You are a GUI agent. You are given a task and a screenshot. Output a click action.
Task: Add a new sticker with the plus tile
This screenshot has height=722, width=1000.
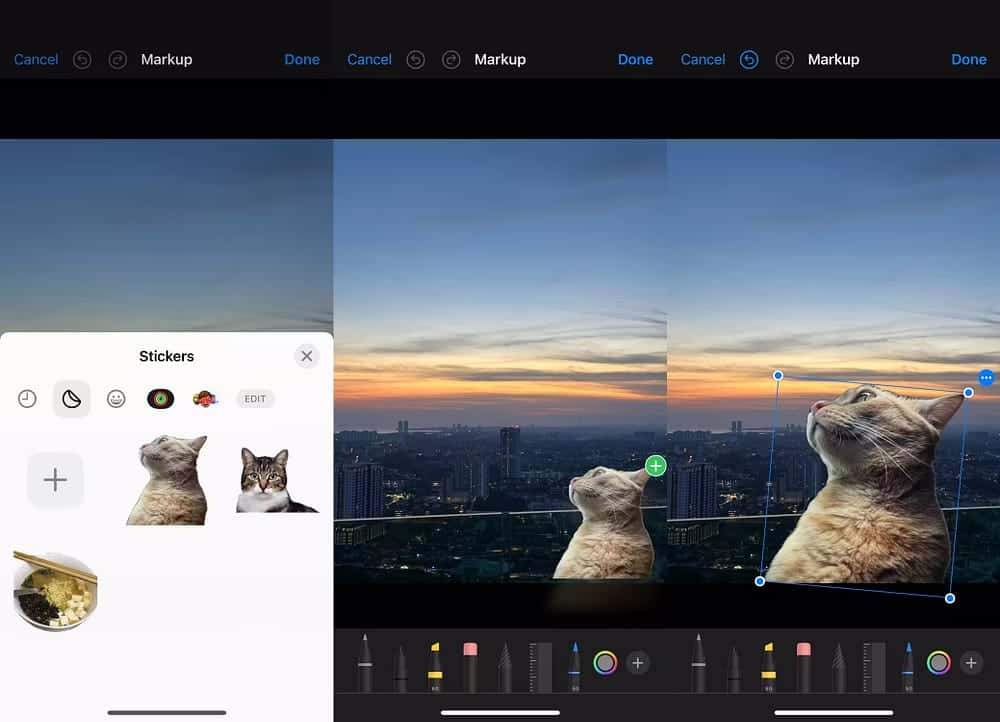tap(55, 480)
